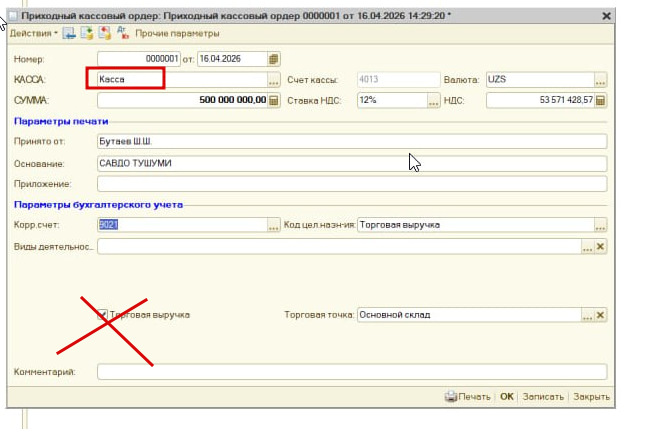Click the Записать button
646x429 pixels.
point(543,396)
